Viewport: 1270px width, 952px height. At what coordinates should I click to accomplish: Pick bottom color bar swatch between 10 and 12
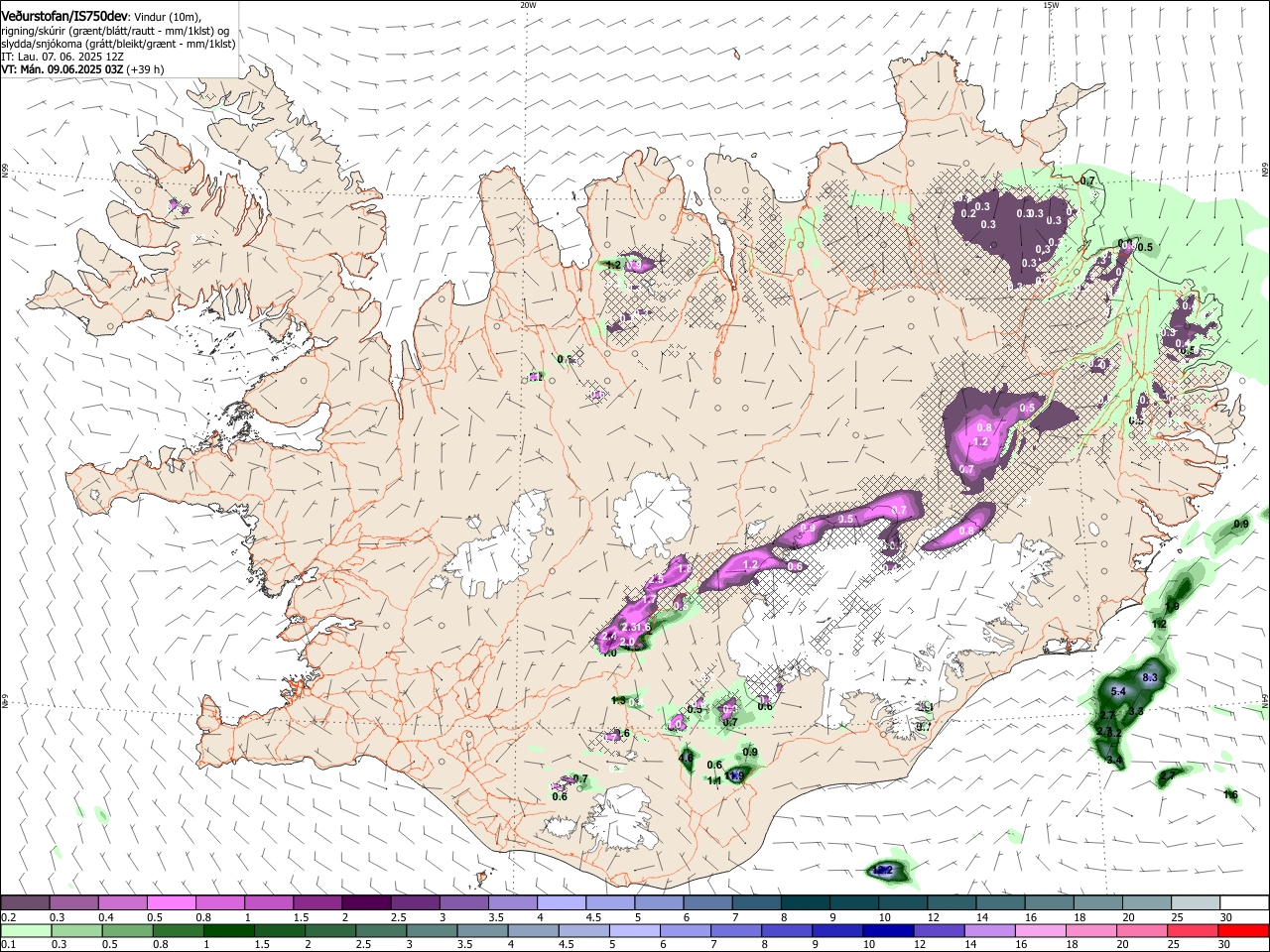888,931
